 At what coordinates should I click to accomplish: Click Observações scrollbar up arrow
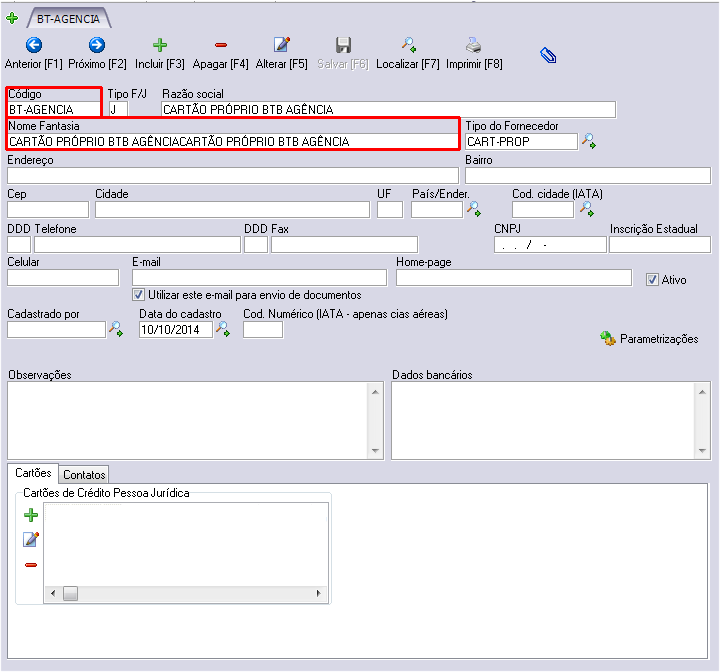pyautogui.click(x=375, y=392)
